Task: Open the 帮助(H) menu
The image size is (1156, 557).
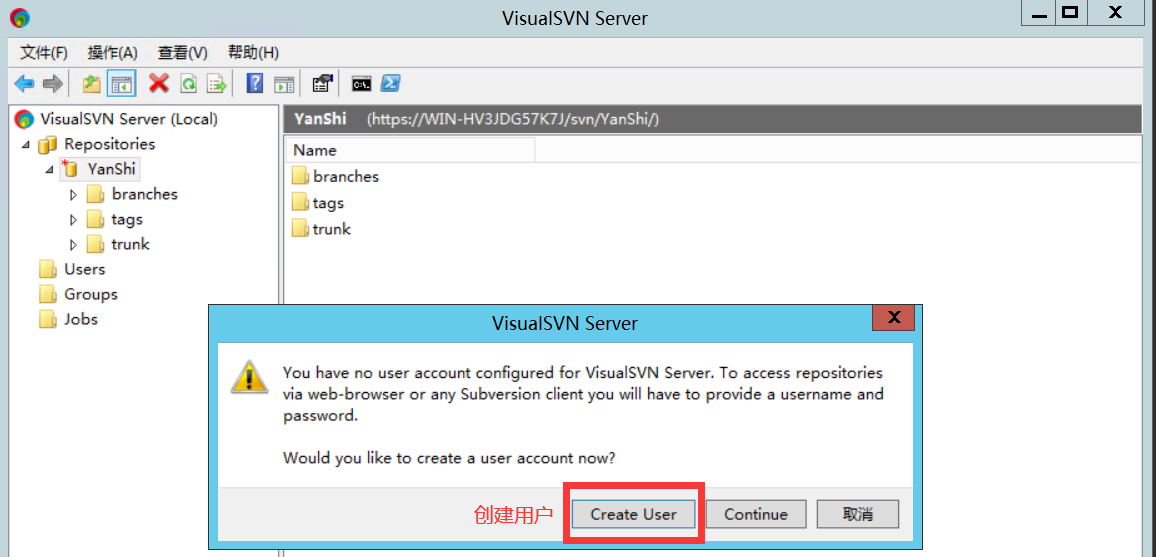Action: click(x=253, y=52)
